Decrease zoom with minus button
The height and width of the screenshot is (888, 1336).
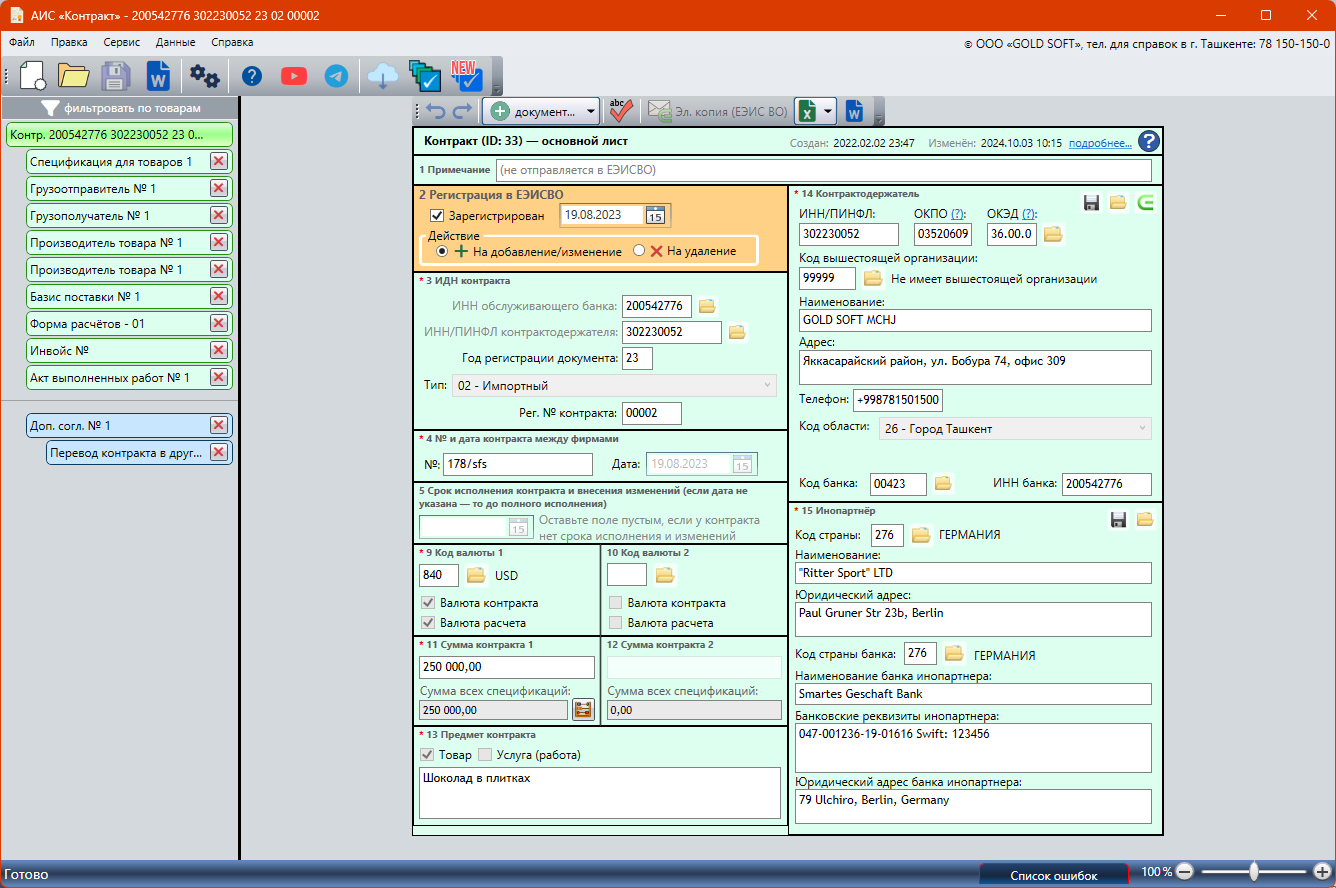[1185, 872]
